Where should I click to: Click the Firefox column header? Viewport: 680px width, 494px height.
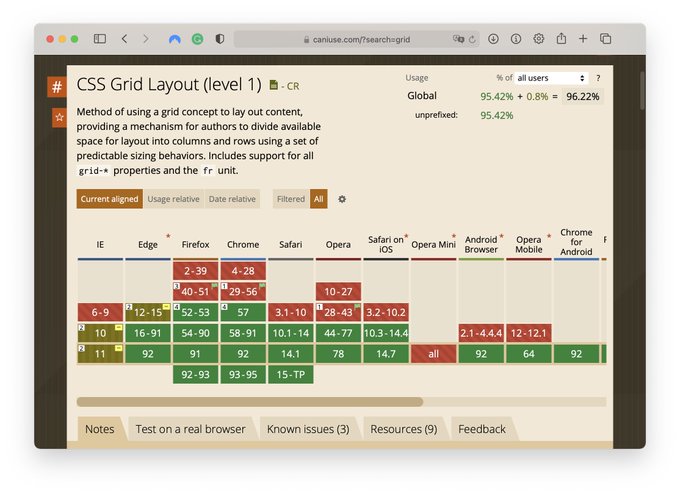pos(196,244)
